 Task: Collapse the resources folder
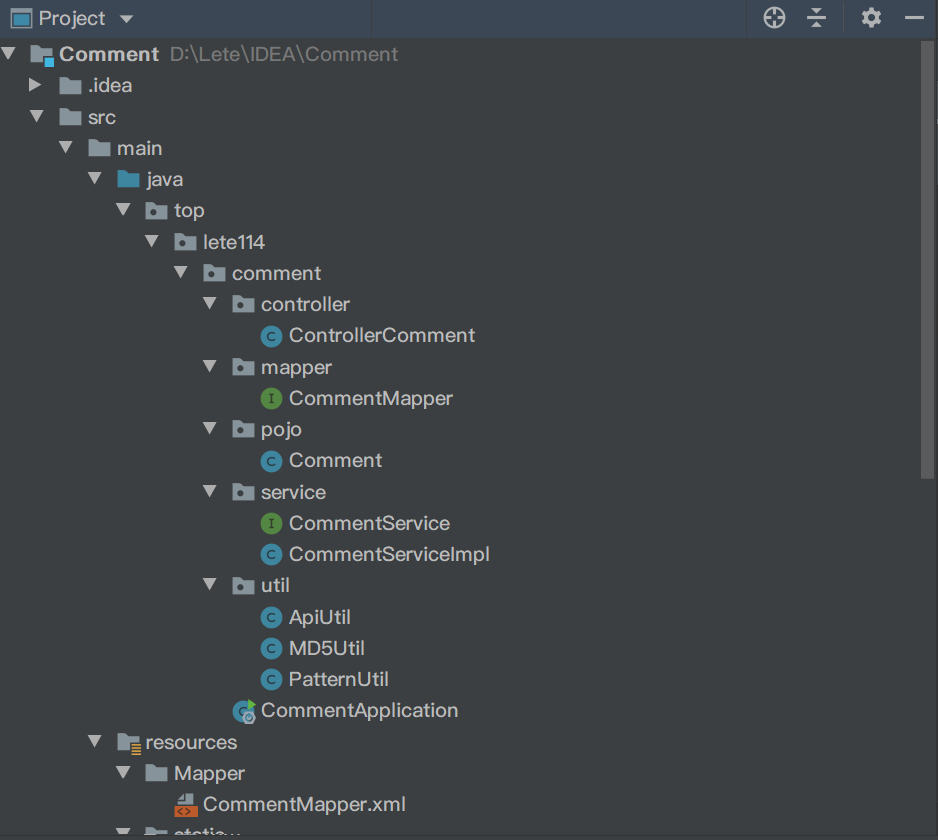click(x=95, y=742)
